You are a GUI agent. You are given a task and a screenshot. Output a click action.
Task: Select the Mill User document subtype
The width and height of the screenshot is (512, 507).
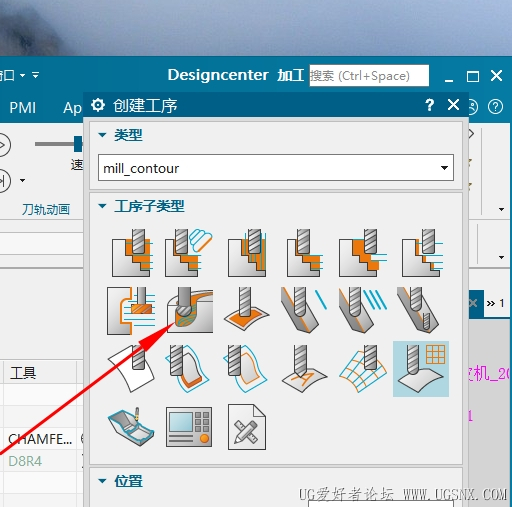[247, 427]
